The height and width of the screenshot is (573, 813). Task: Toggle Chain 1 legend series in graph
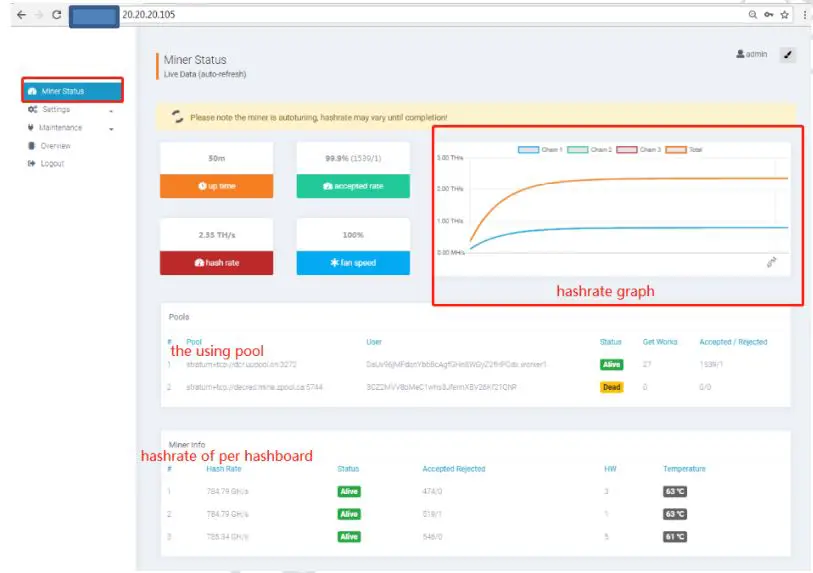tap(540, 150)
